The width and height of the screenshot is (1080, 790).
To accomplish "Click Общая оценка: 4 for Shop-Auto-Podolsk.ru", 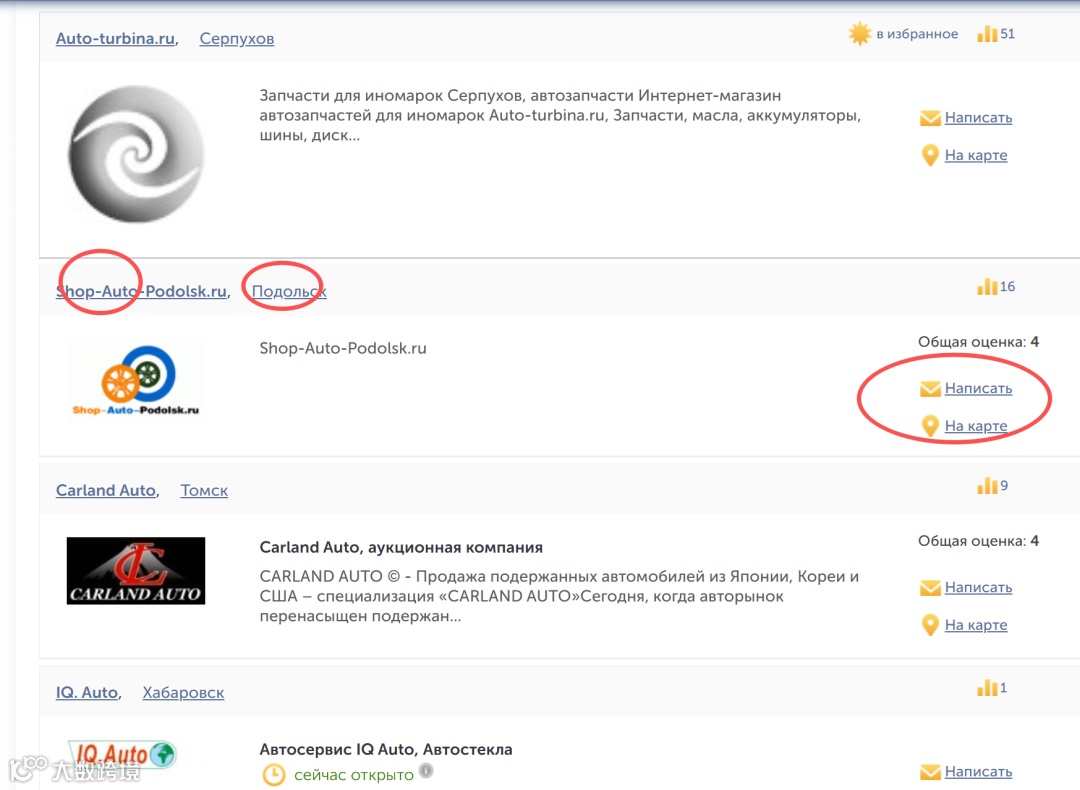I will click(x=978, y=342).
